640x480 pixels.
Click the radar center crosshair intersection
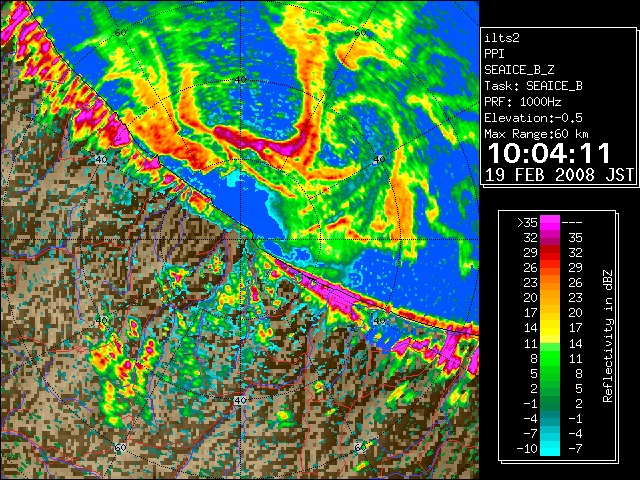(240, 239)
